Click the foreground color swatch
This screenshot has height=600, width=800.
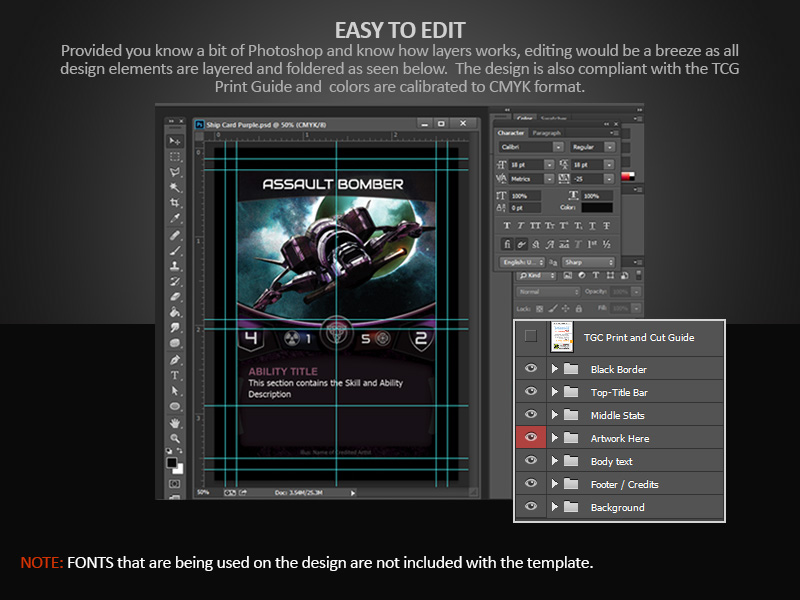(x=172, y=463)
